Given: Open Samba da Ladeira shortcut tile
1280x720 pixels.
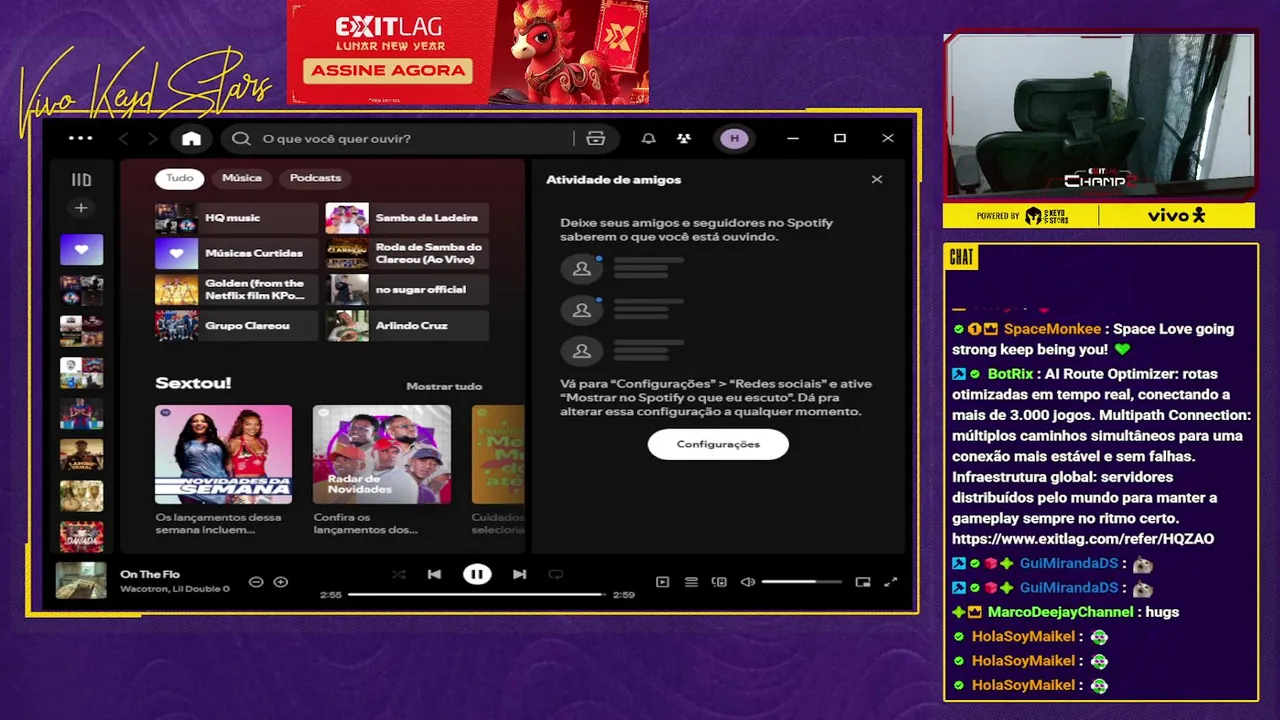Looking at the screenshot, I should pos(407,218).
